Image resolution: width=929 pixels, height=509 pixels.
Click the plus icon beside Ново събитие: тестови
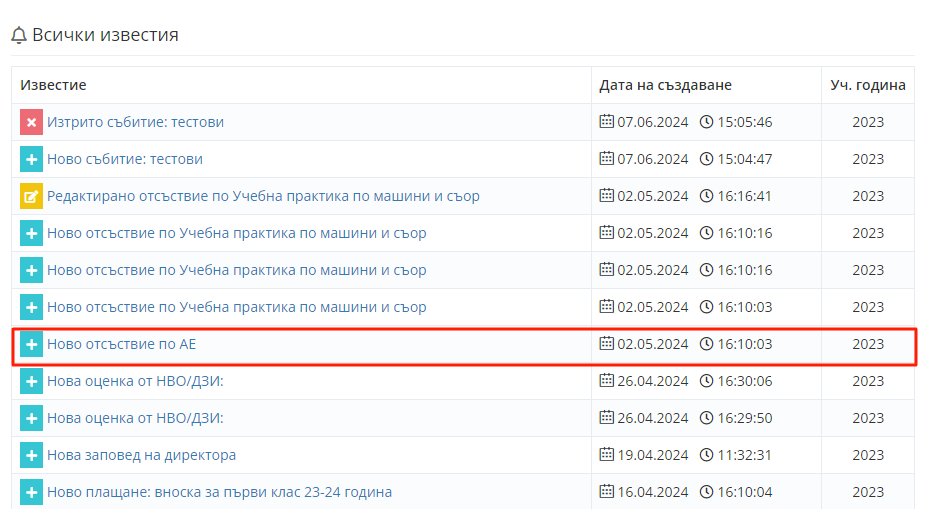coord(31,159)
